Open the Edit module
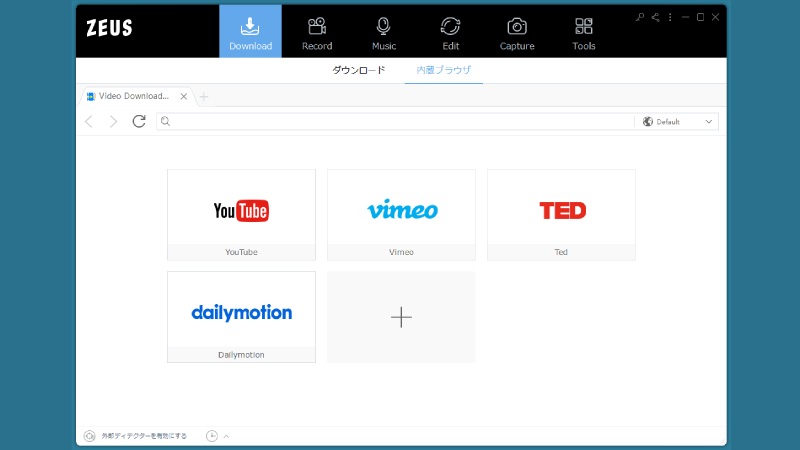 pos(450,32)
